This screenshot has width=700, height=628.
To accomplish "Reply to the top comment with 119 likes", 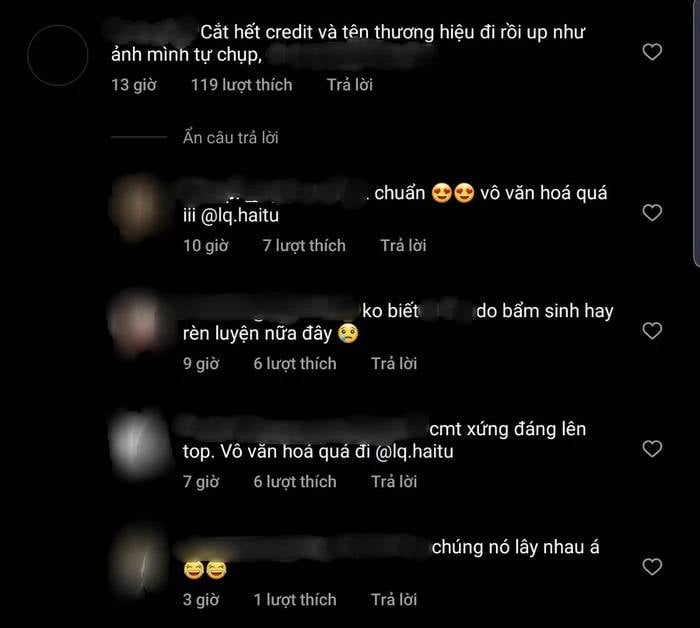I will (x=350, y=85).
